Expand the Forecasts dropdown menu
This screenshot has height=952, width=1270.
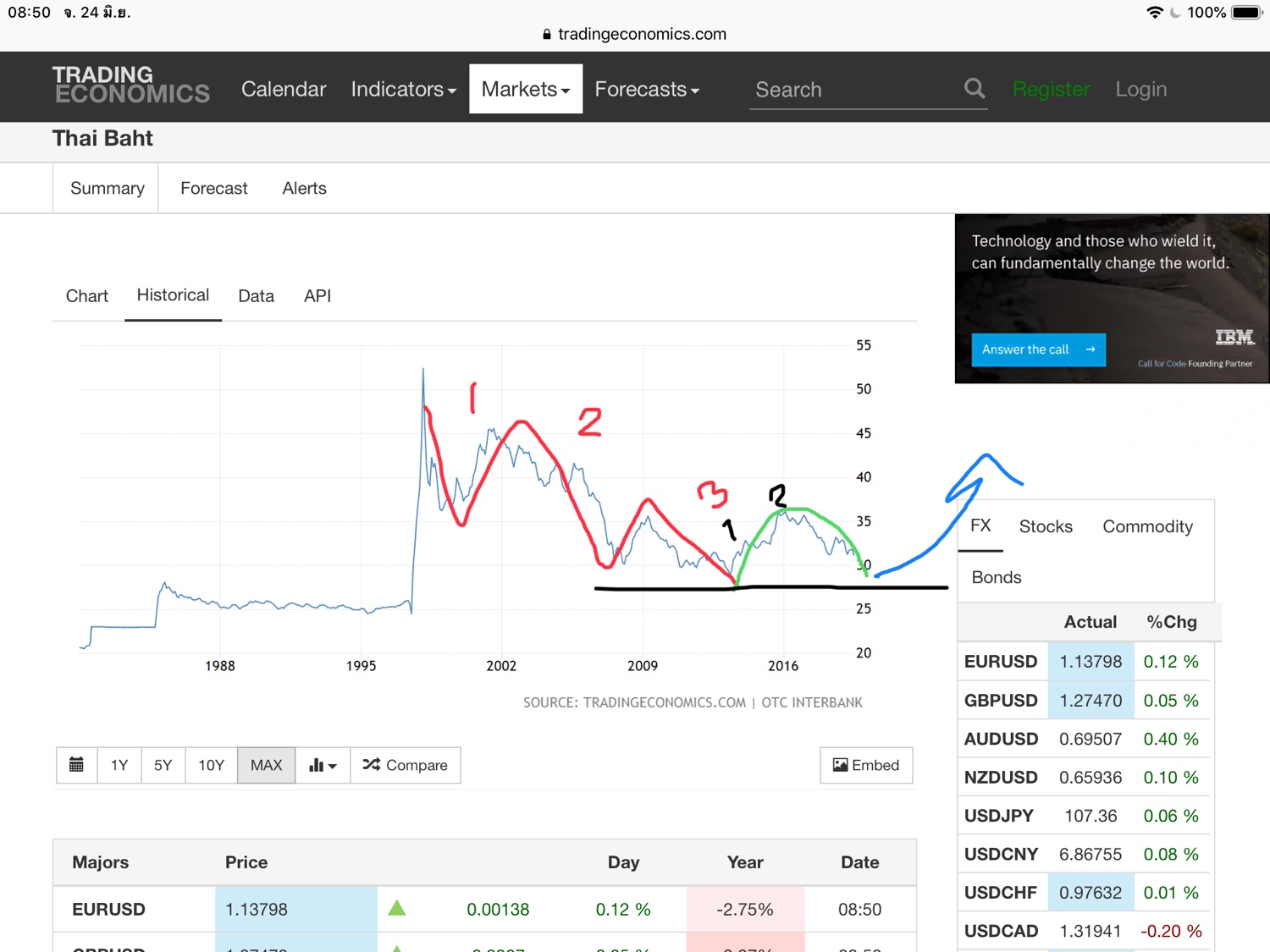(x=647, y=89)
